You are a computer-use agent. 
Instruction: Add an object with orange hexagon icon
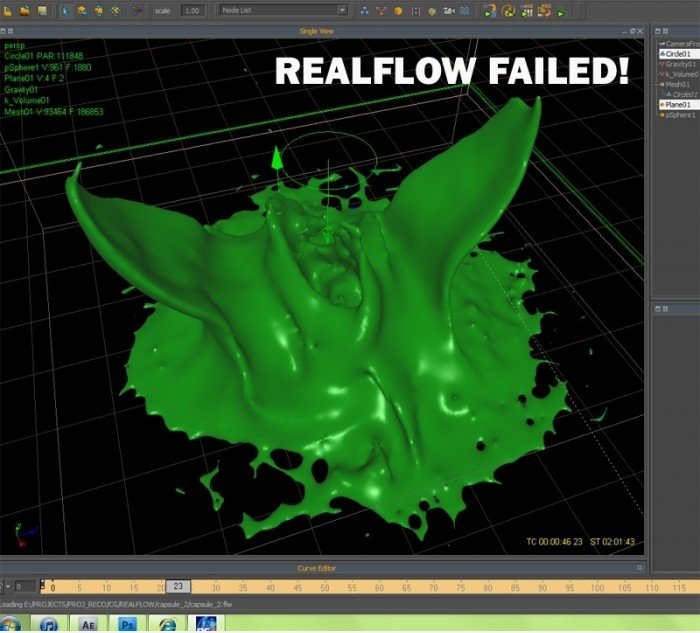[398, 11]
